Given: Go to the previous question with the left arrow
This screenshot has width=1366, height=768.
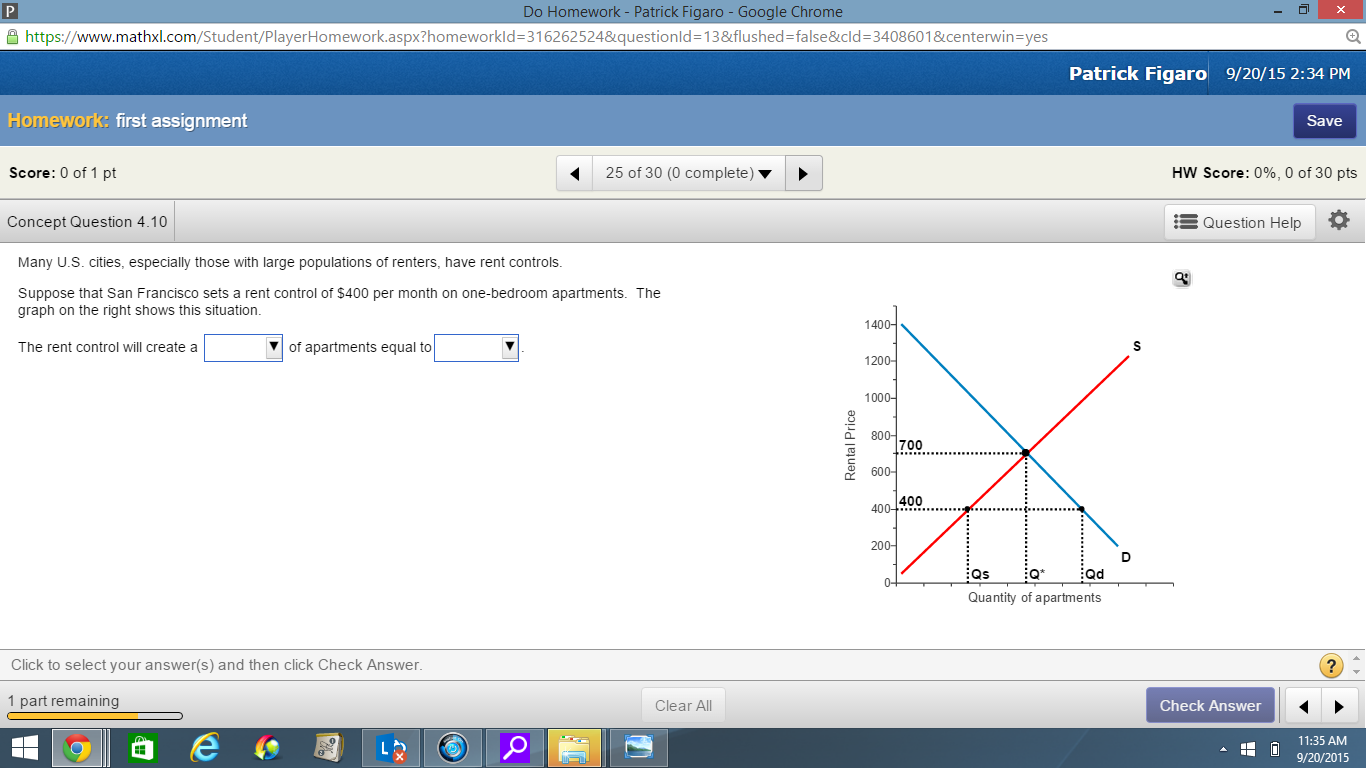Looking at the screenshot, I should tap(574, 172).
